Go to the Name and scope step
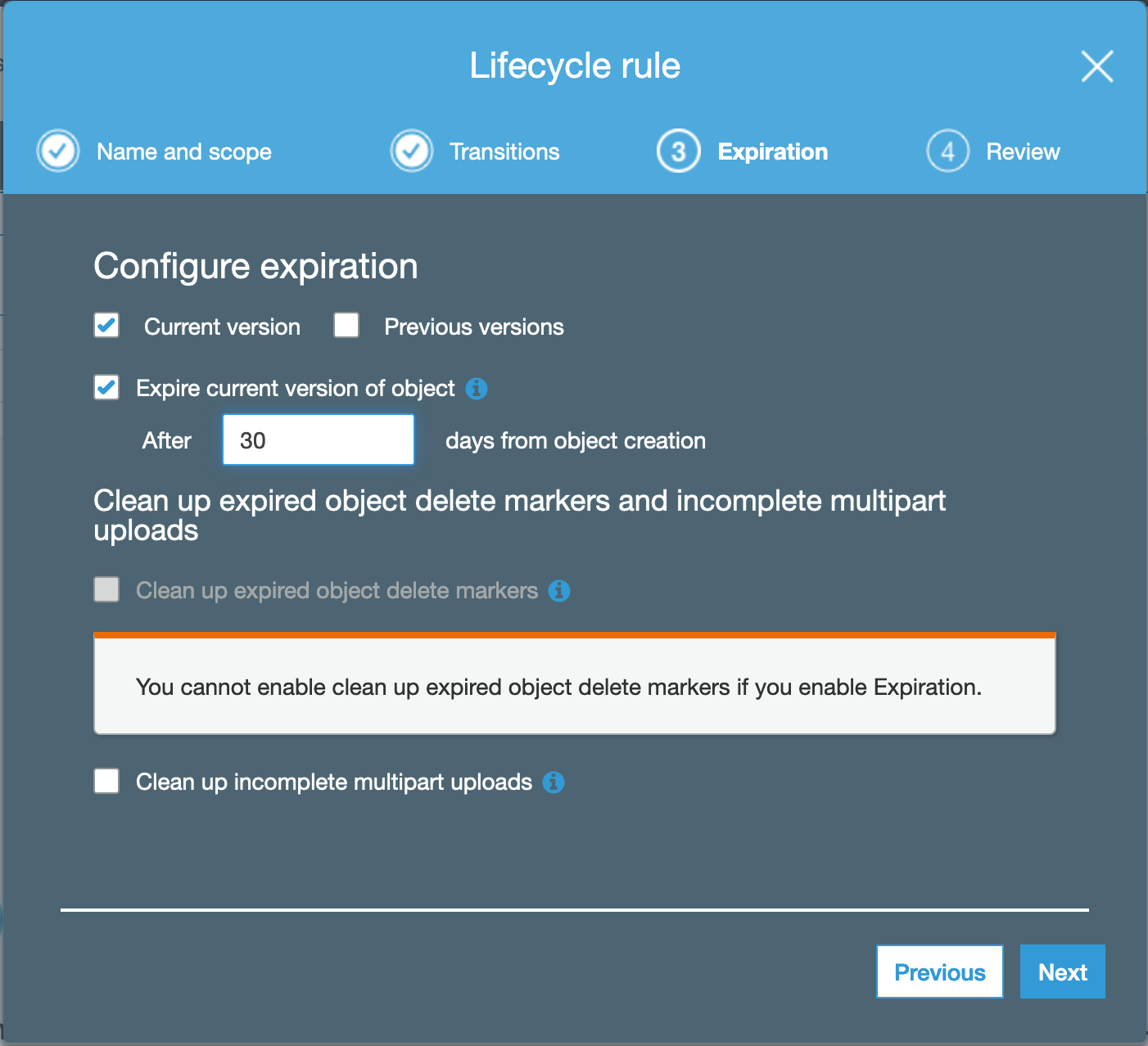Viewport: 1148px width, 1046px height. click(184, 152)
